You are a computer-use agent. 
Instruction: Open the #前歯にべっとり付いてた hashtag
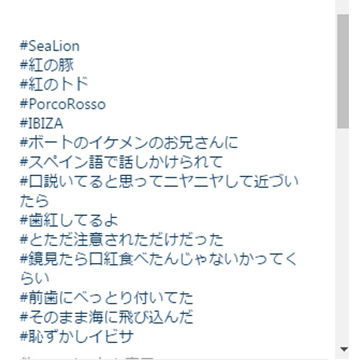(106, 297)
